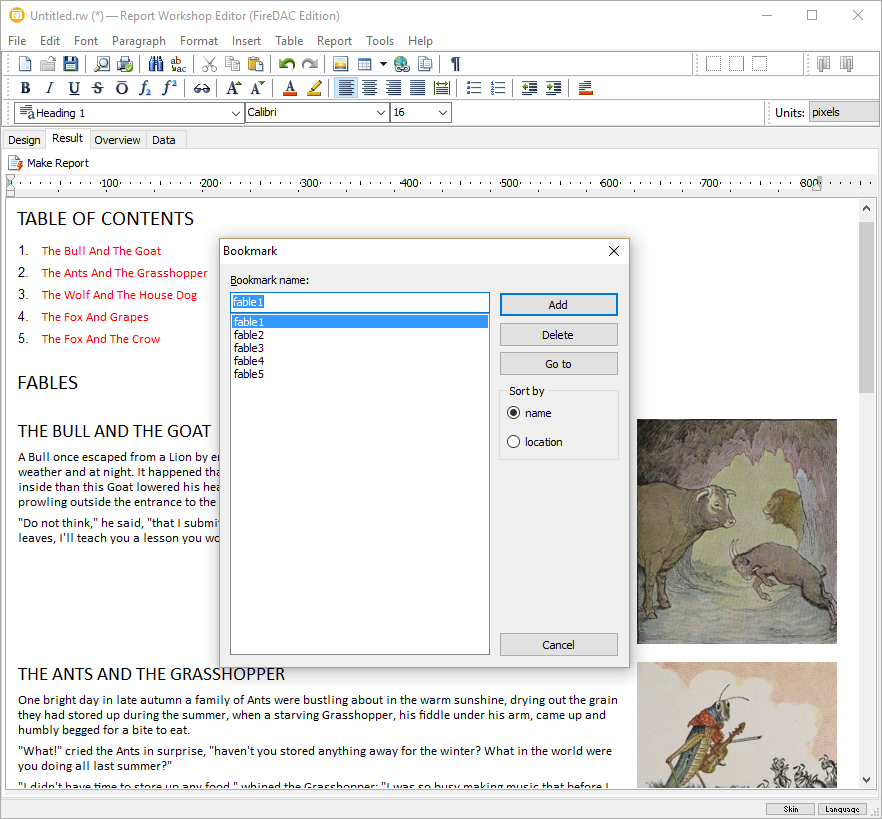Click the Add button in Bookmark dialog
Viewport: 882px width, 819px height.
click(x=558, y=305)
